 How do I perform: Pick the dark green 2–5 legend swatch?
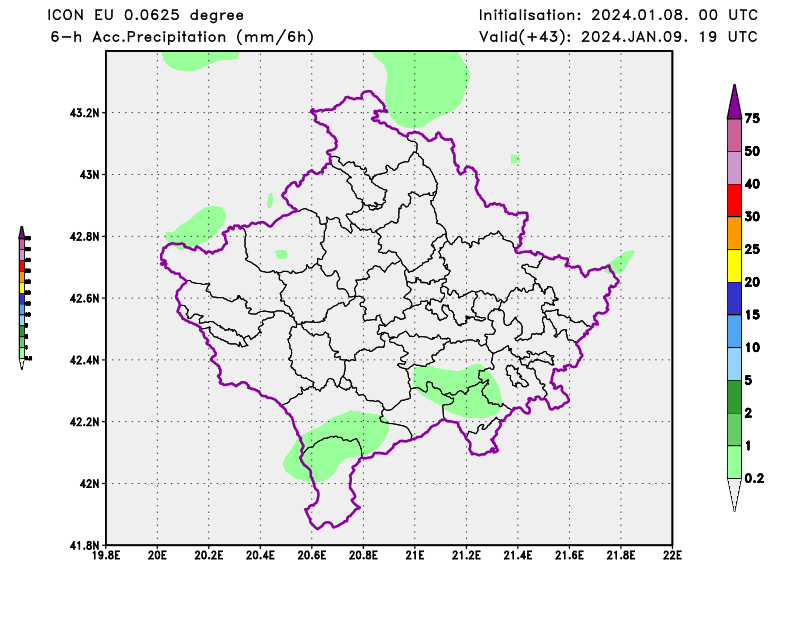click(734, 397)
